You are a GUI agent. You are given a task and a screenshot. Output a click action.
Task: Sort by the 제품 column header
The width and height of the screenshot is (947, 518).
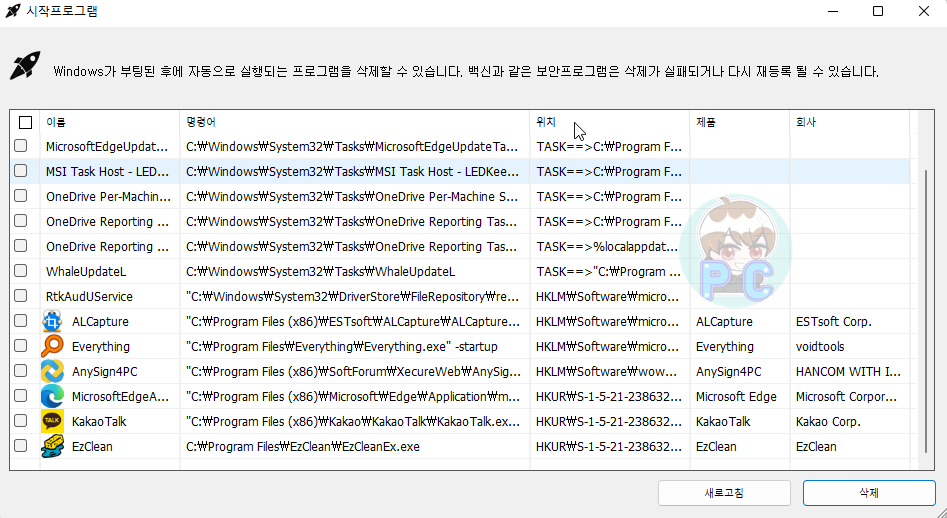pos(739,123)
